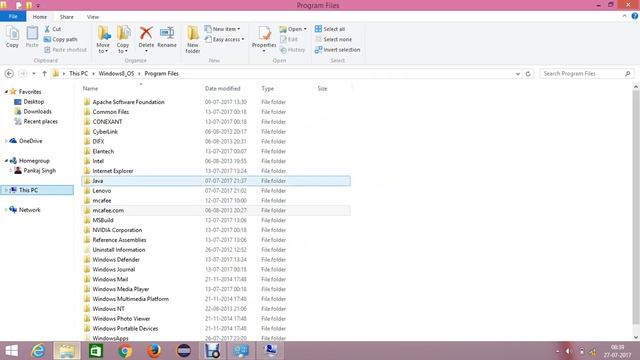Create a New folder from ribbon
640x360 pixels.
coord(193,39)
